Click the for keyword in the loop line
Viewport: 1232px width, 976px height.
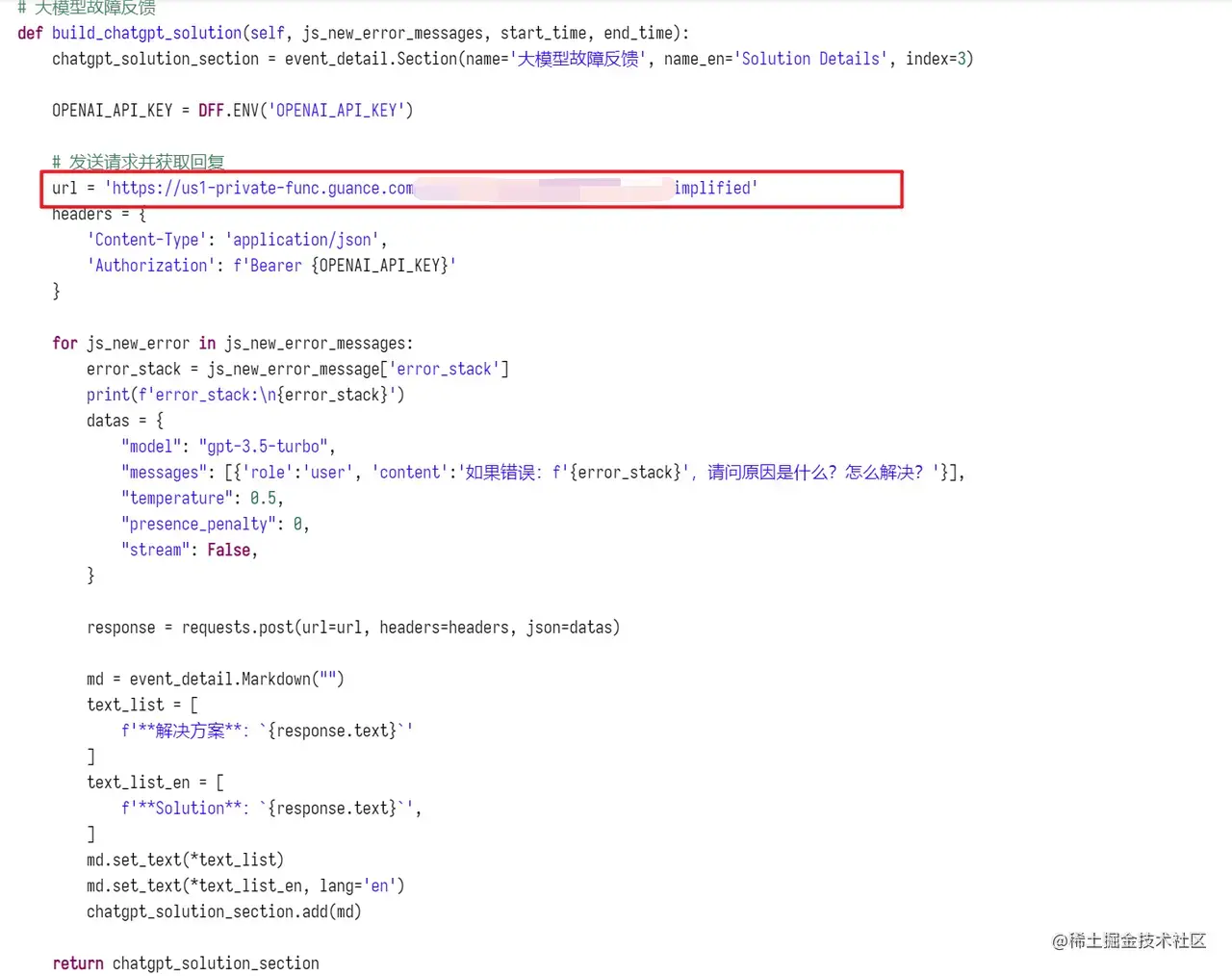click(64, 344)
